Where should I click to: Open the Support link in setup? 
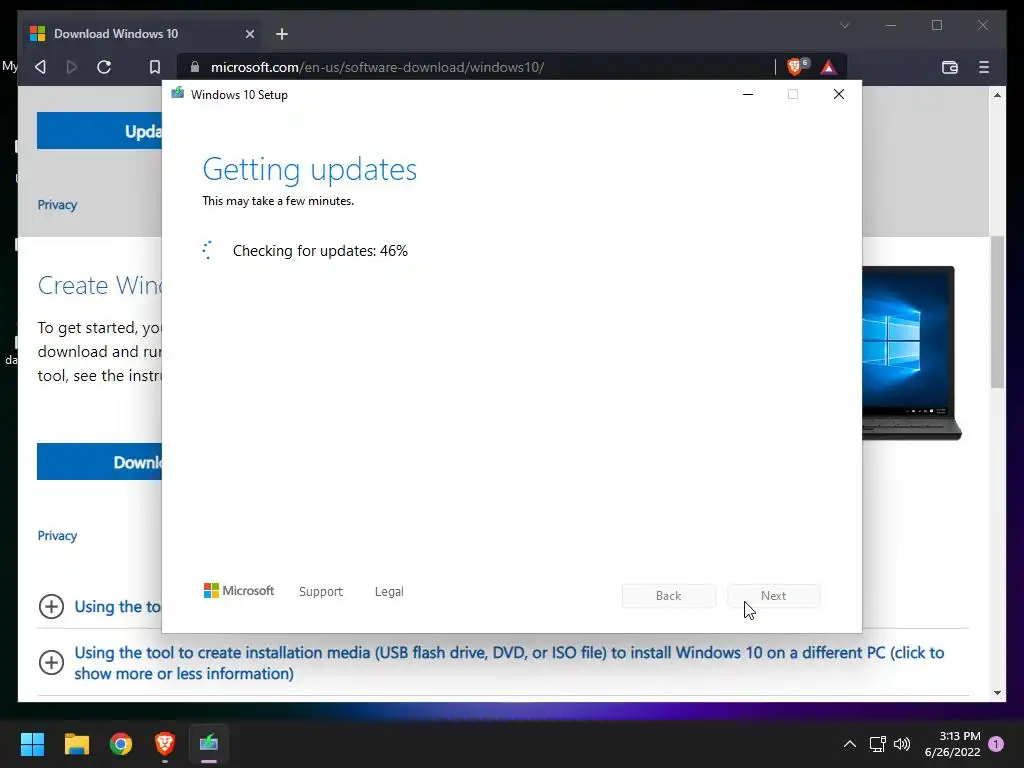[321, 592]
